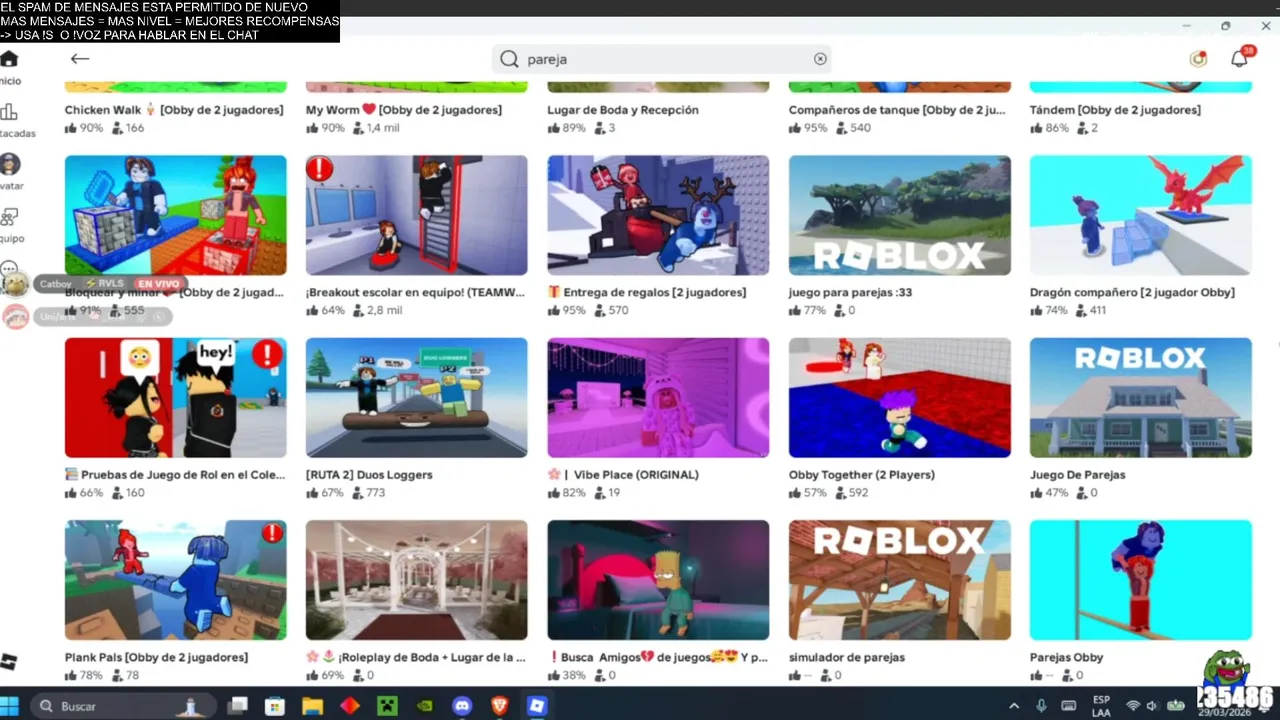Click 592 players under Obby Together
This screenshot has width=1280, height=720.
(x=851, y=493)
